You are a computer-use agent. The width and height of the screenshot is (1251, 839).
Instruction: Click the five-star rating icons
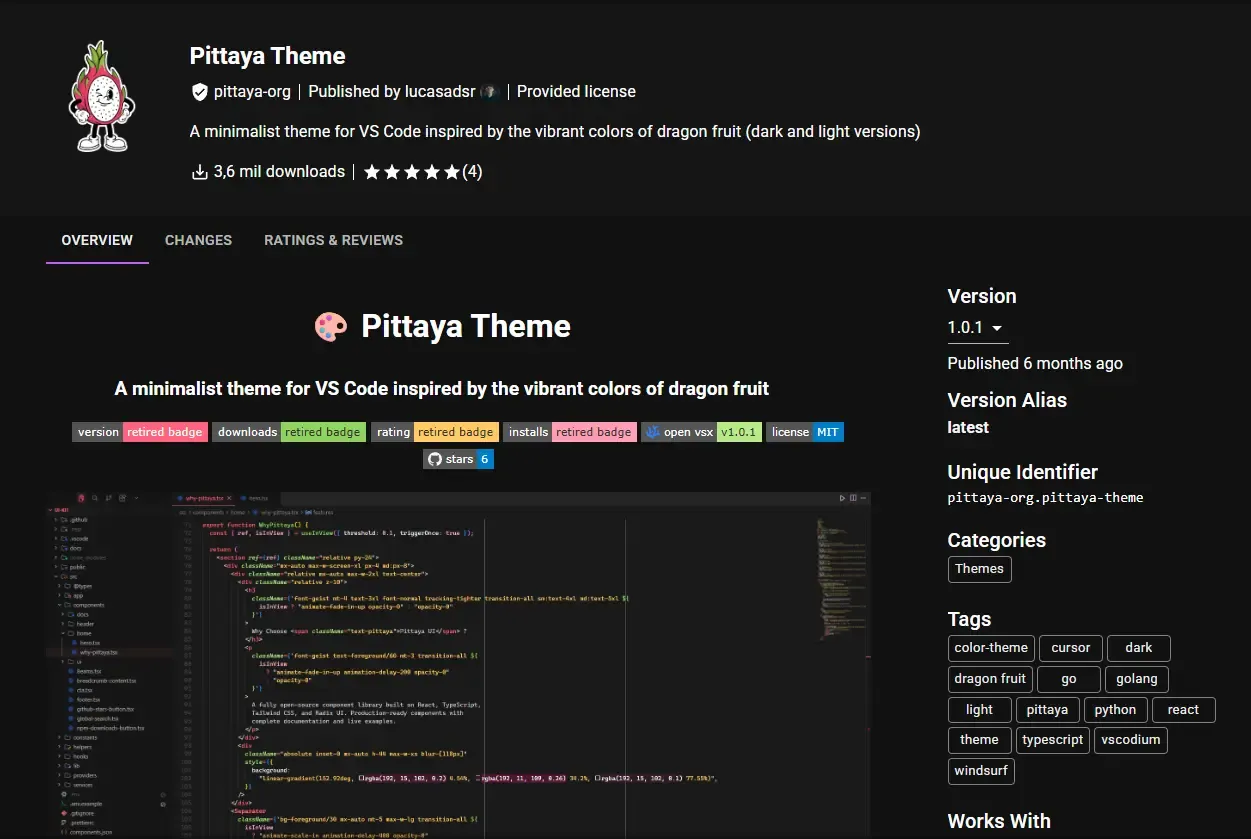click(x=412, y=172)
